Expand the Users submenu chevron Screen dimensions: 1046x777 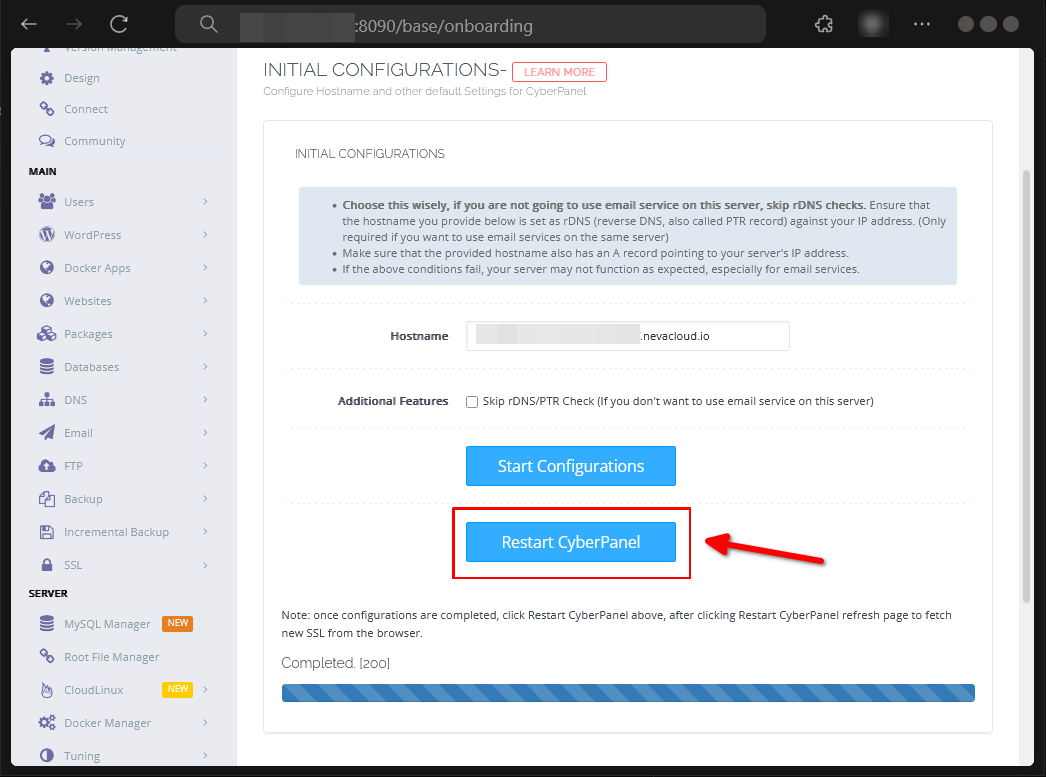click(205, 201)
